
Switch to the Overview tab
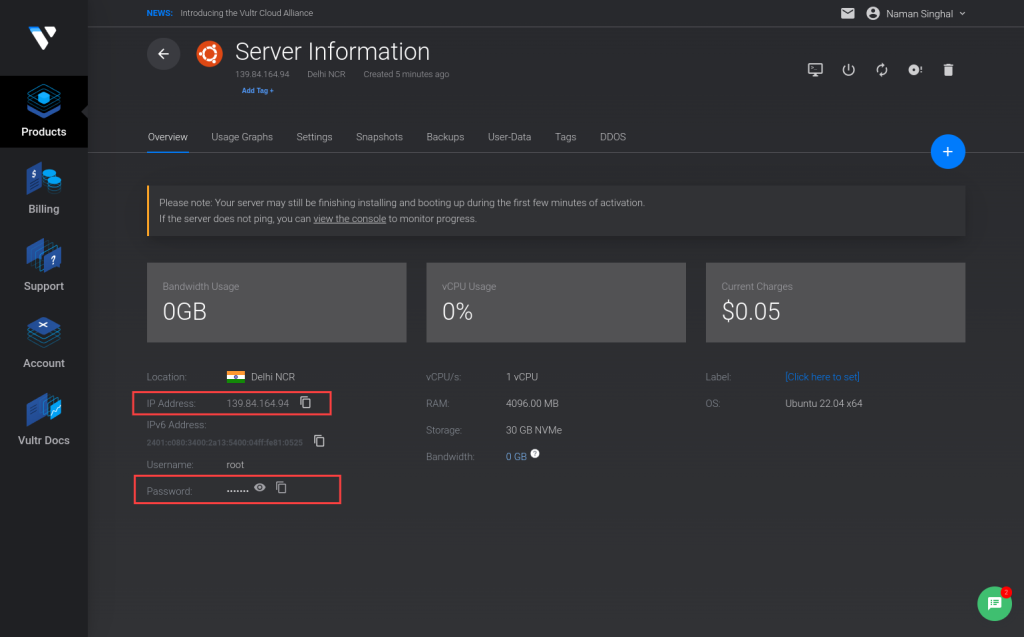tap(167, 137)
